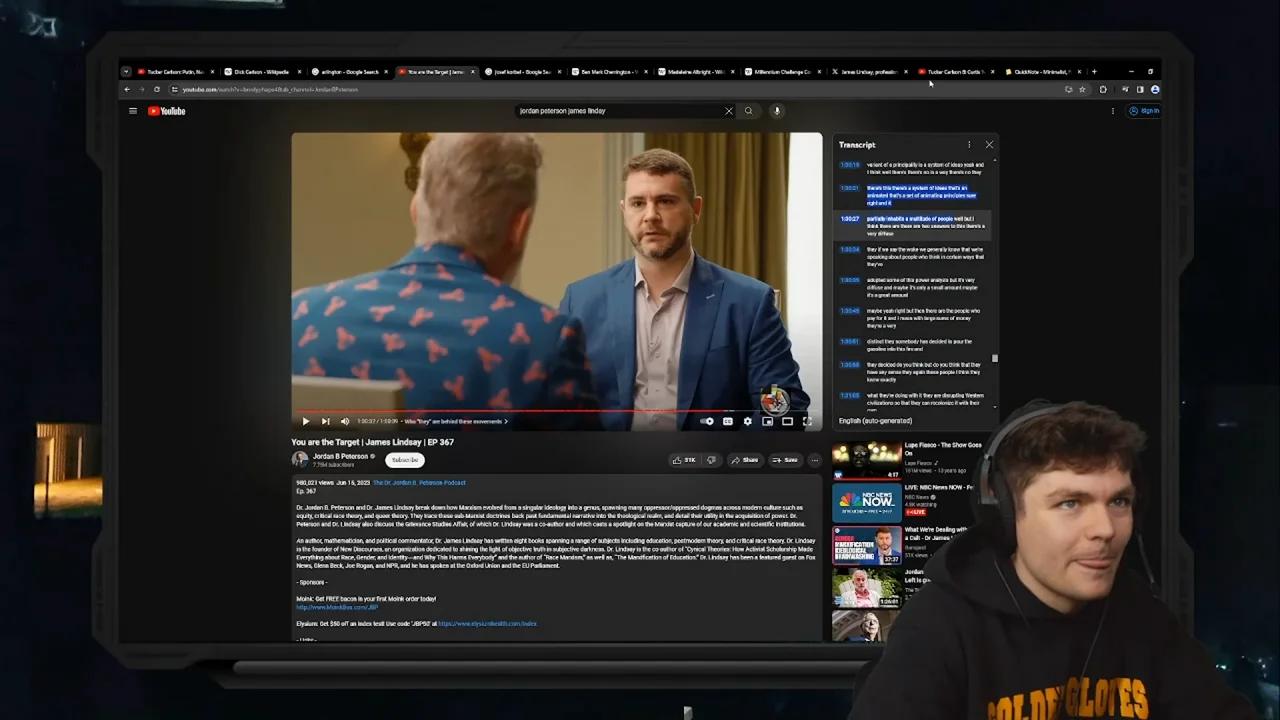Switch to theater mode view

coord(787,421)
